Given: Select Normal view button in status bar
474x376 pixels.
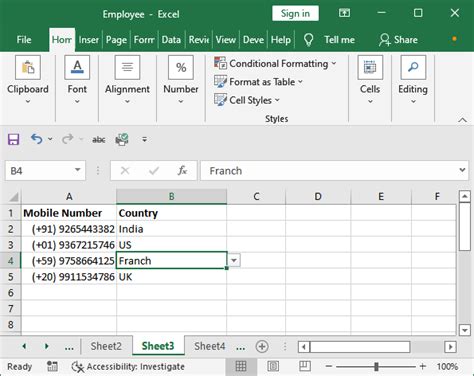Looking at the screenshot, I should (241, 367).
